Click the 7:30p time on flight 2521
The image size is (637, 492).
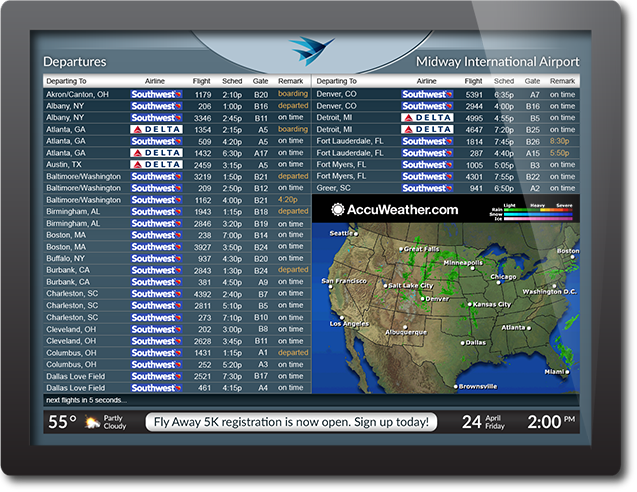(232, 377)
